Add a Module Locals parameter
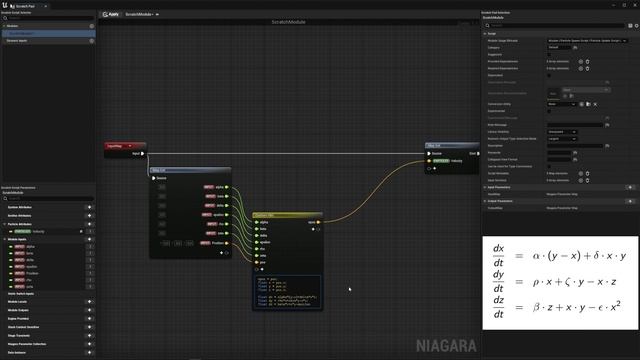The height and width of the screenshot is (360, 640). point(89,302)
